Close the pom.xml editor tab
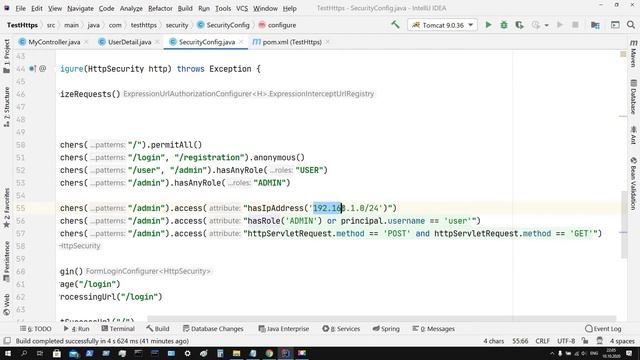The image size is (640, 360). tap(327, 42)
